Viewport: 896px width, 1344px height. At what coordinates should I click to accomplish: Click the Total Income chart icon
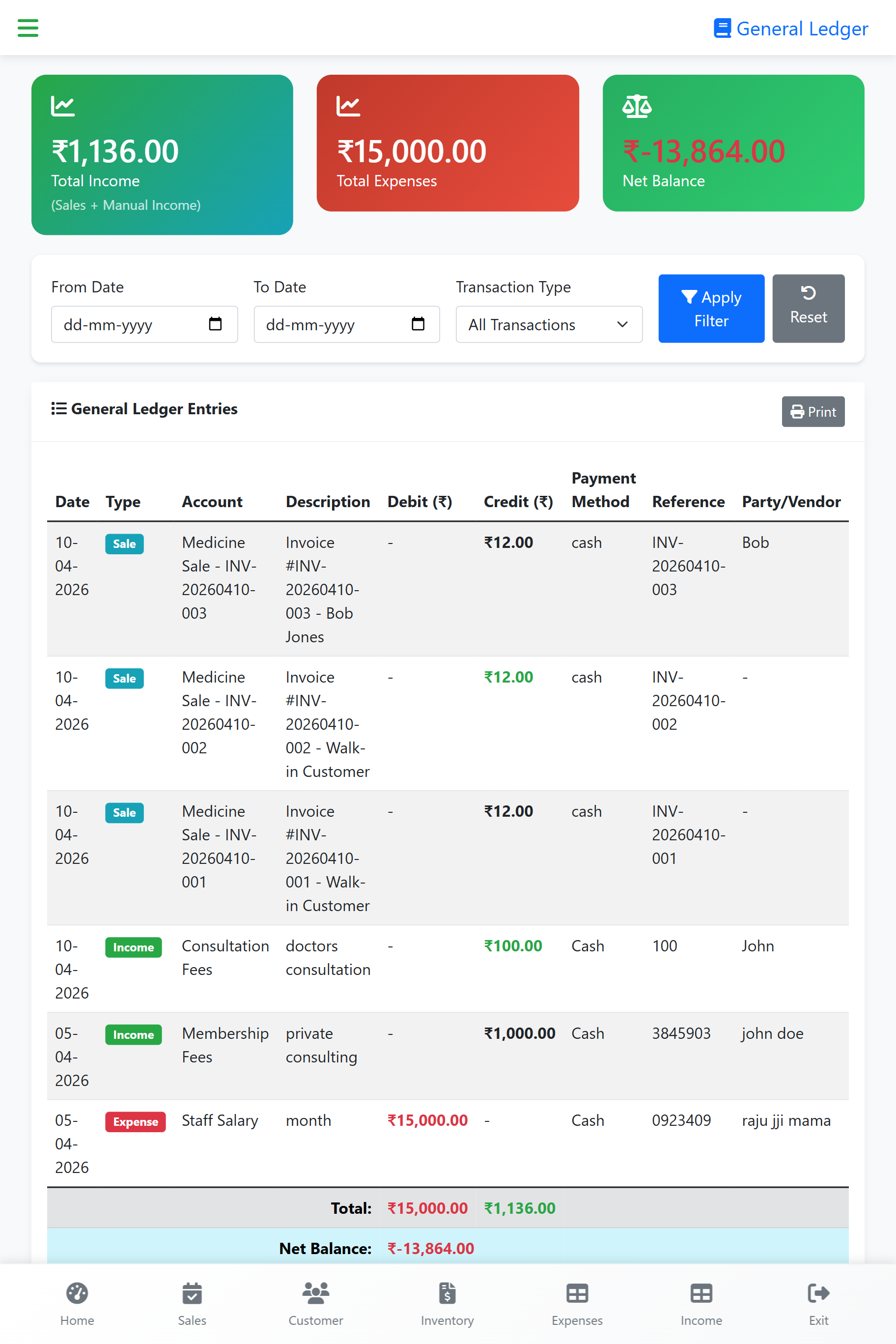[x=63, y=106]
